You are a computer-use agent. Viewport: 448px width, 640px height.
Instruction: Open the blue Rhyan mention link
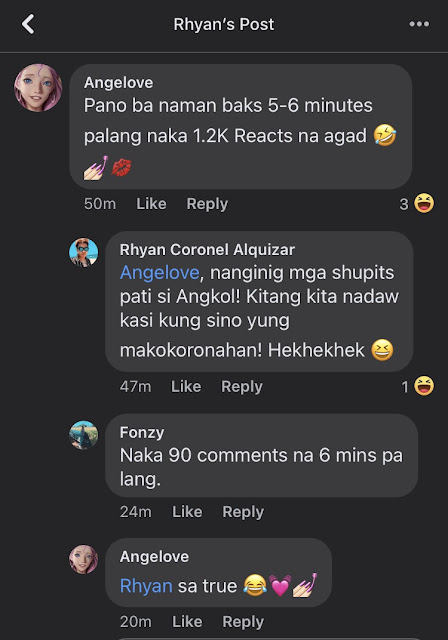pos(146,586)
